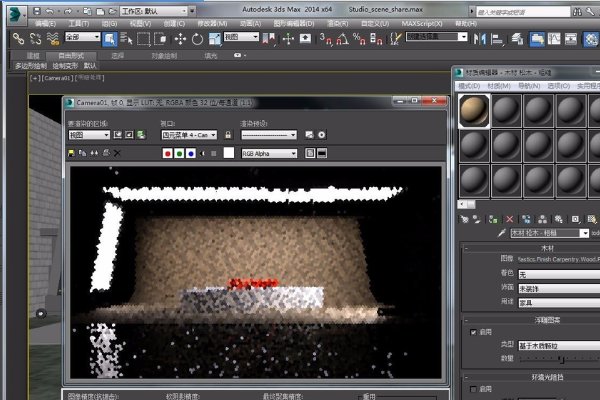
Task: Save the scene with the floppy icon
Action: click(x=37, y=11)
